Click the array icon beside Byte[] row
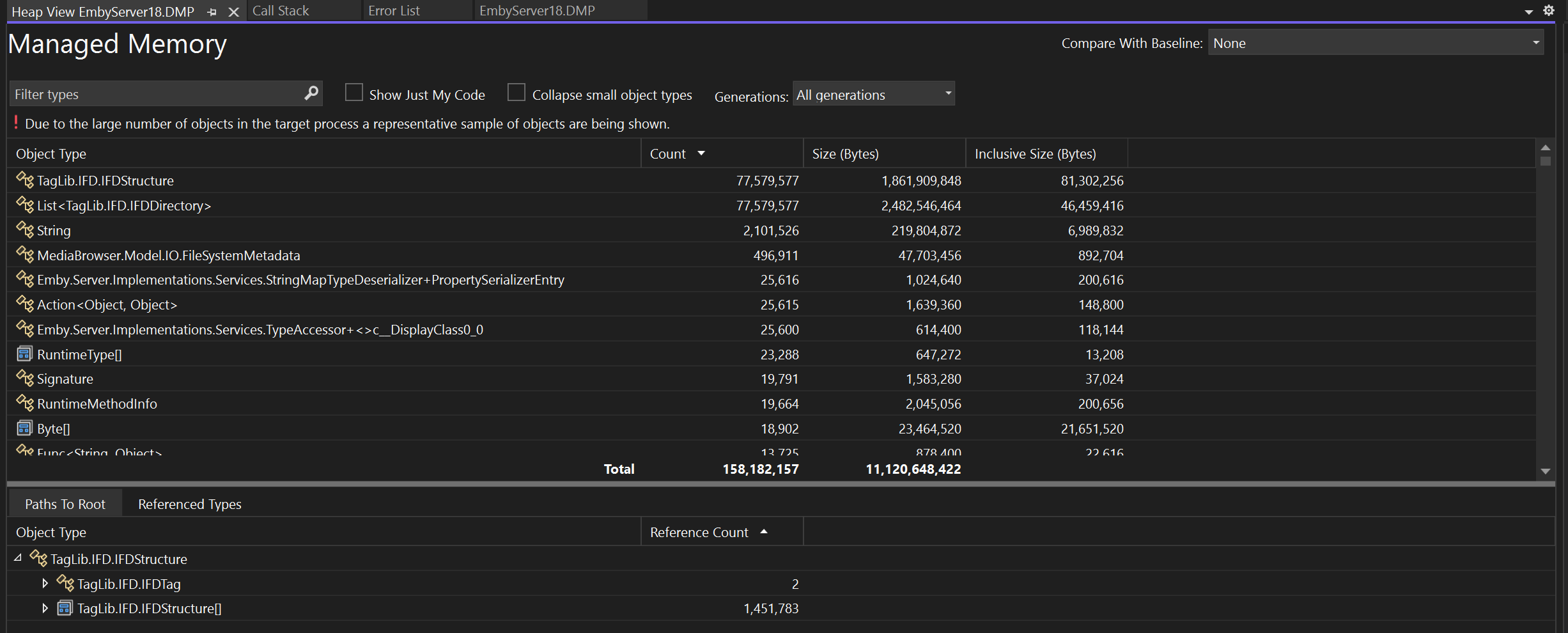This screenshot has height=633, width=1568. (24, 428)
